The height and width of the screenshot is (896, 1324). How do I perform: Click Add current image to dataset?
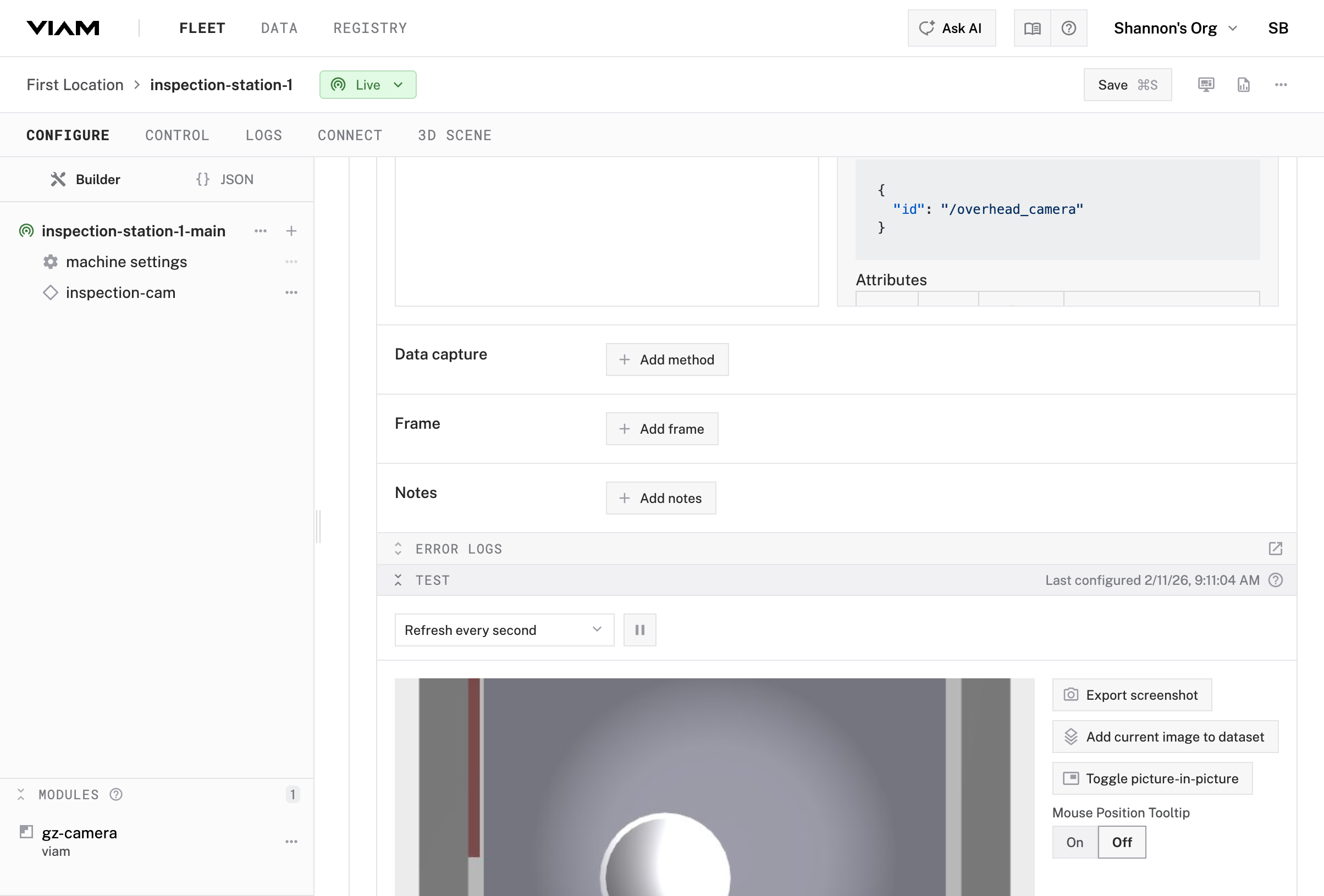(1165, 737)
